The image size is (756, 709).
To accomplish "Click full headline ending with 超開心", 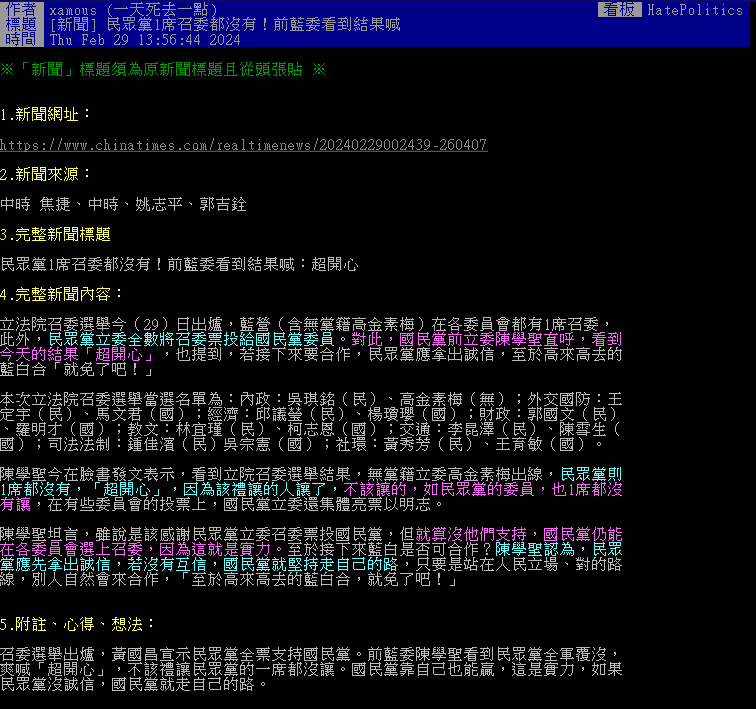I will 179,264.
